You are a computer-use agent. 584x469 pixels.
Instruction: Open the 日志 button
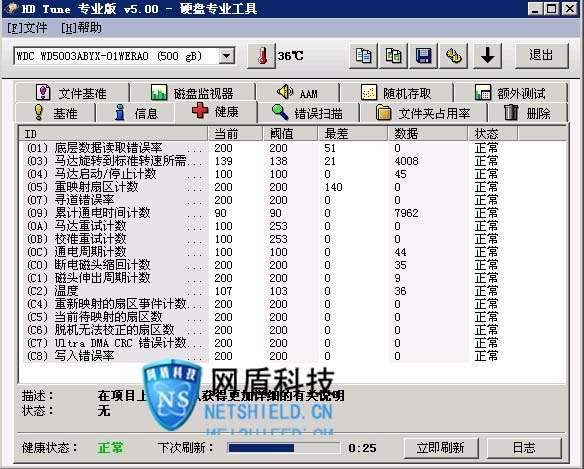pyautogui.click(x=524, y=447)
